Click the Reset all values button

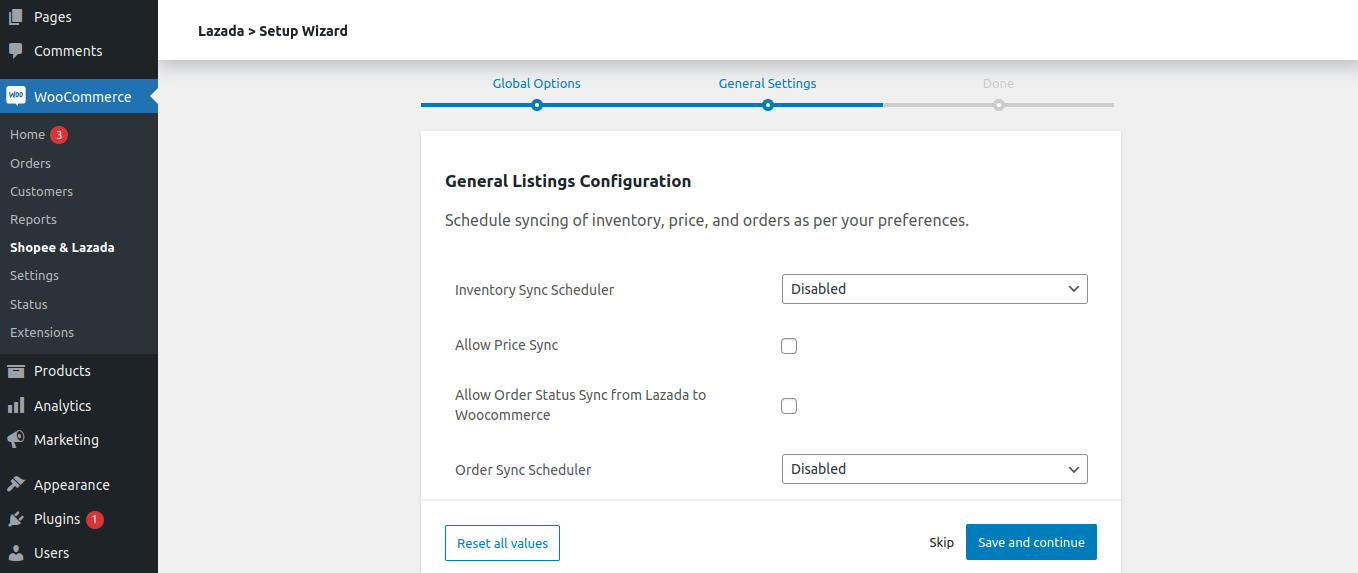pos(502,543)
